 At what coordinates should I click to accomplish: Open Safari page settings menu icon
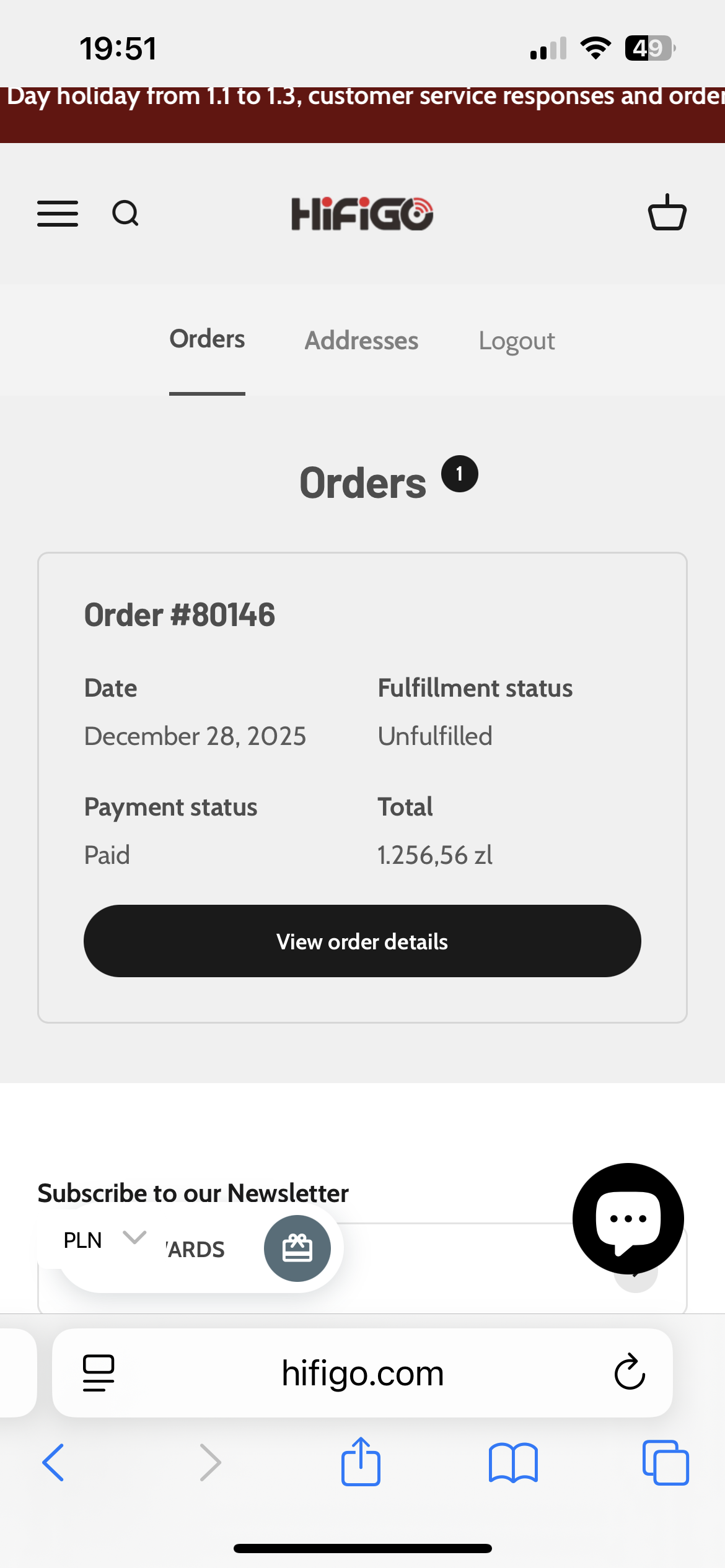(x=99, y=1372)
